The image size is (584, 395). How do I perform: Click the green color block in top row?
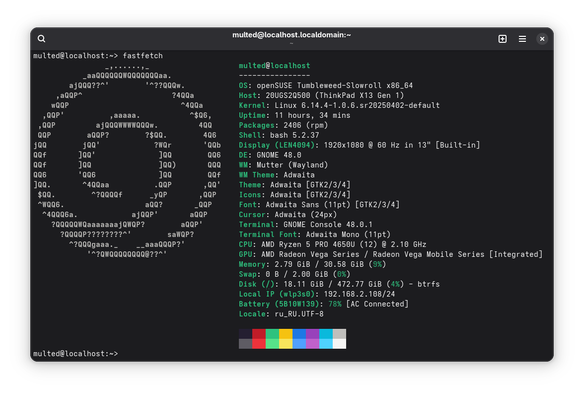(x=272, y=334)
